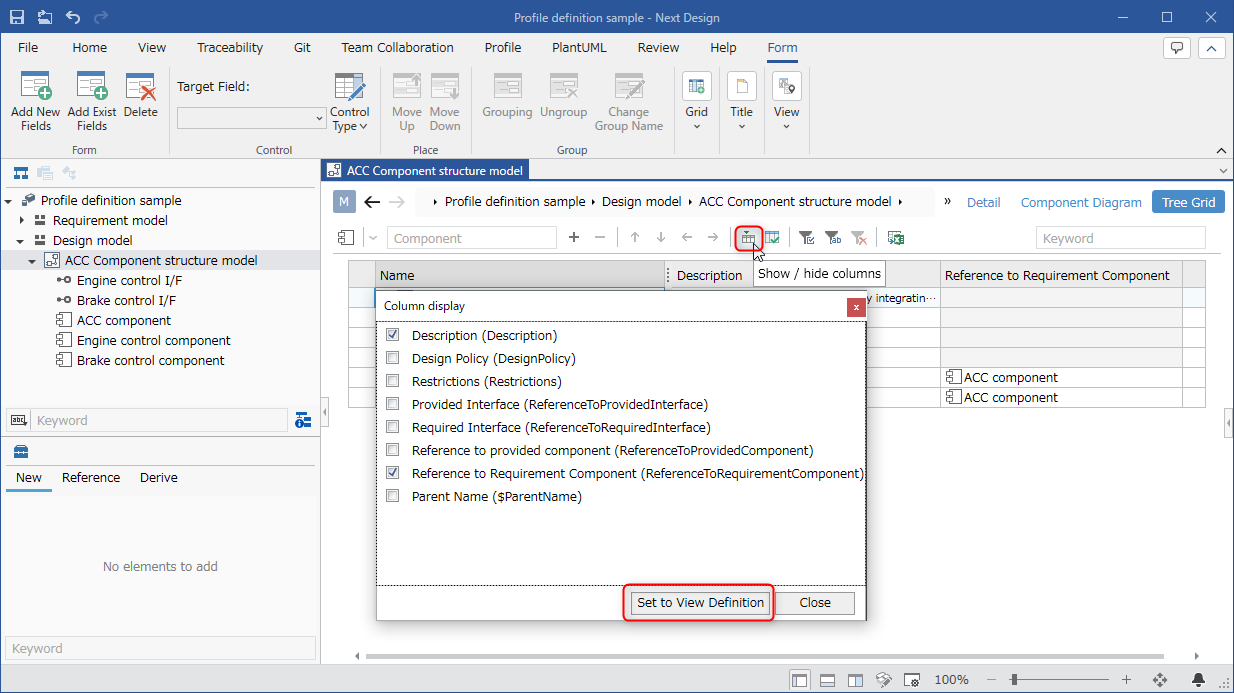Click the grid check icon beside column display
This screenshot has width=1234, height=693.
[x=773, y=238]
